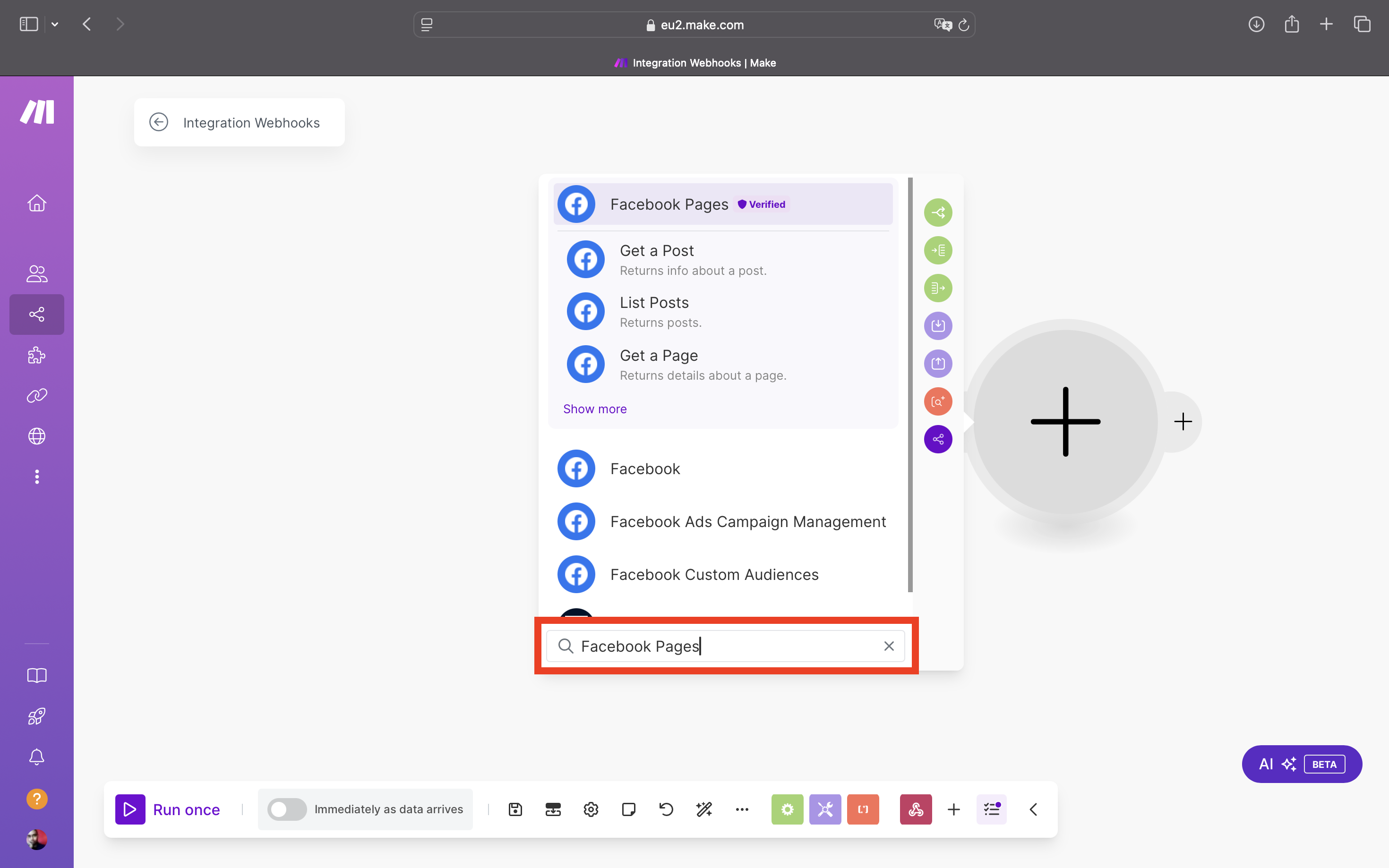The height and width of the screenshot is (868, 1389).
Task: Open What's new rocket icon
Action: pyautogui.click(x=37, y=716)
